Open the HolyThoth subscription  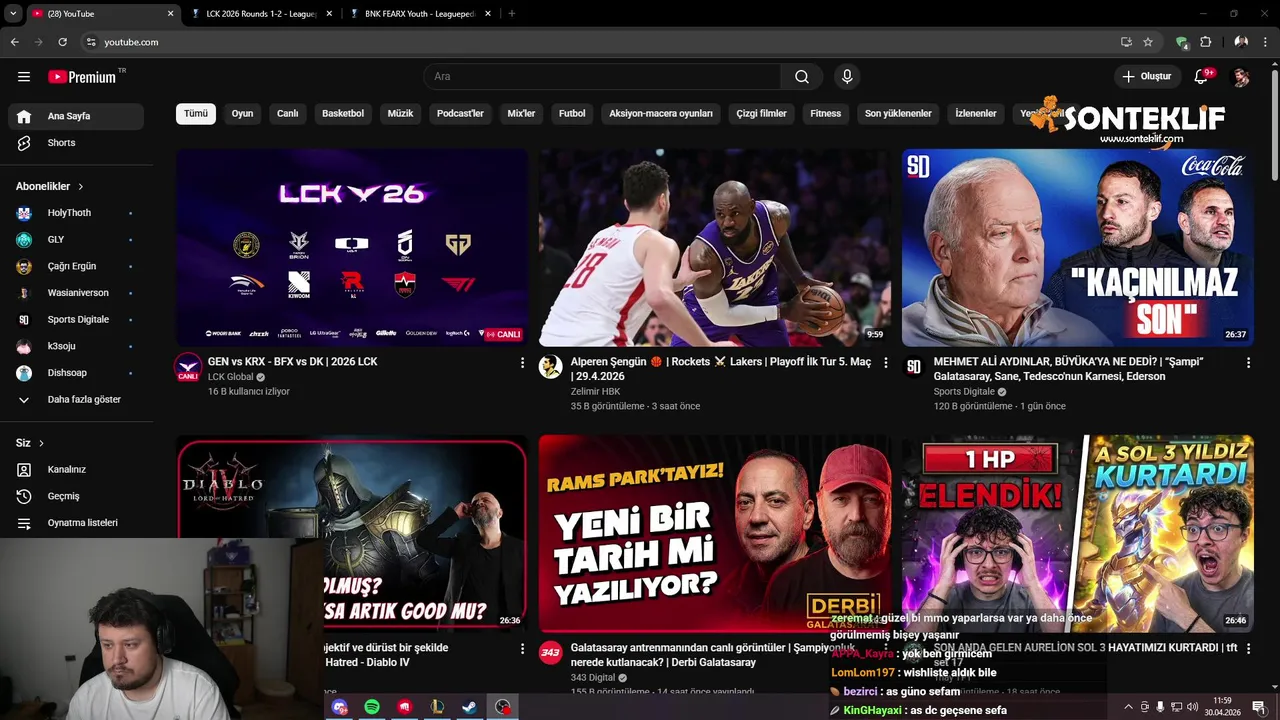click(76, 213)
